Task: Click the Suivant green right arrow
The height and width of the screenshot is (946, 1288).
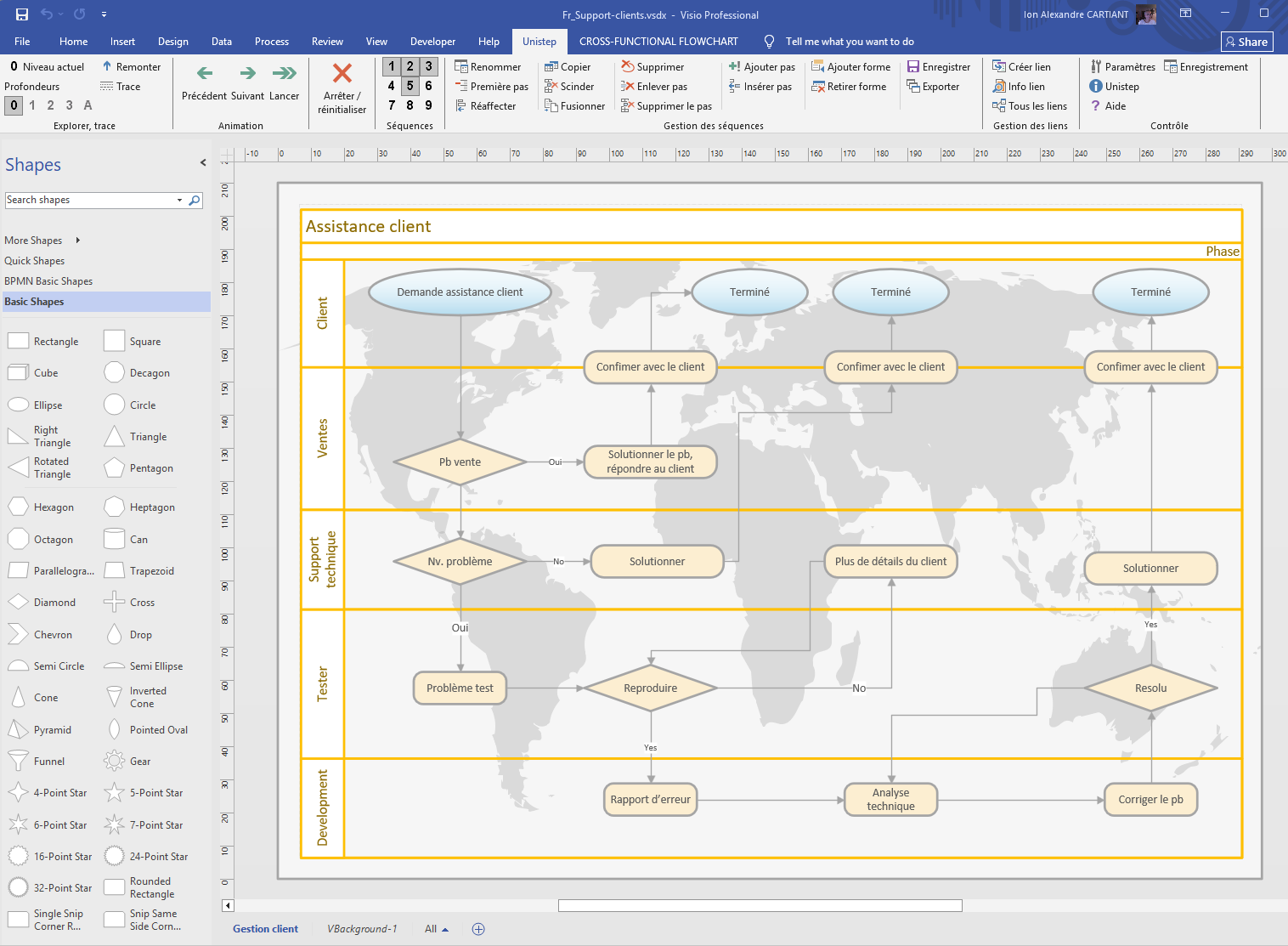Action: [x=247, y=74]
